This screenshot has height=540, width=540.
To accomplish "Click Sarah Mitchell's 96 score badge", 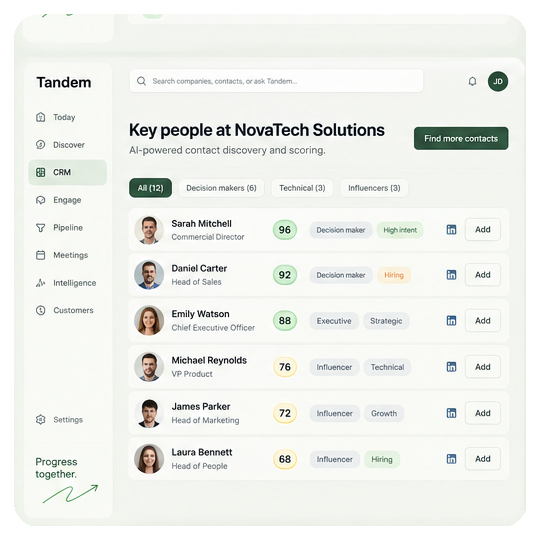I will pyautogui.click(x=285, y=230).
